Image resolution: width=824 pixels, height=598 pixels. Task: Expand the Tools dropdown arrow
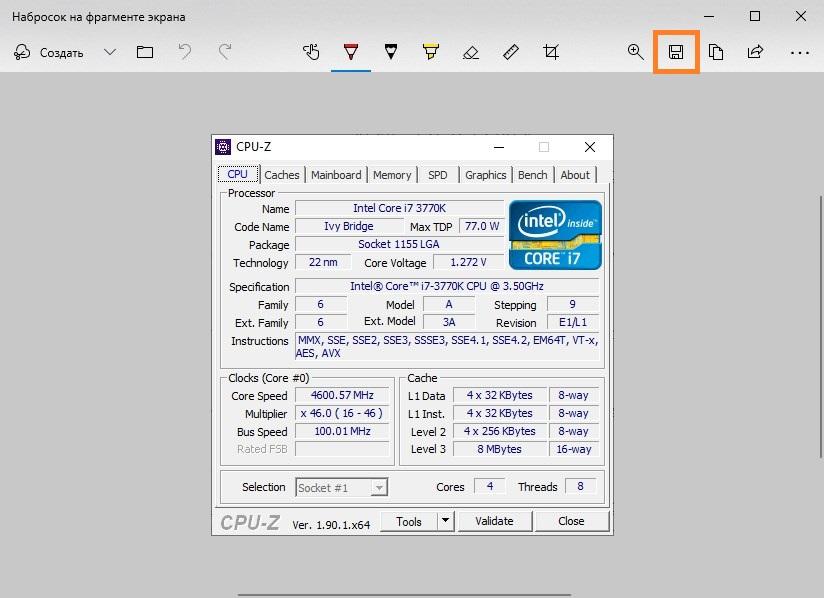[x=446, y=521]
